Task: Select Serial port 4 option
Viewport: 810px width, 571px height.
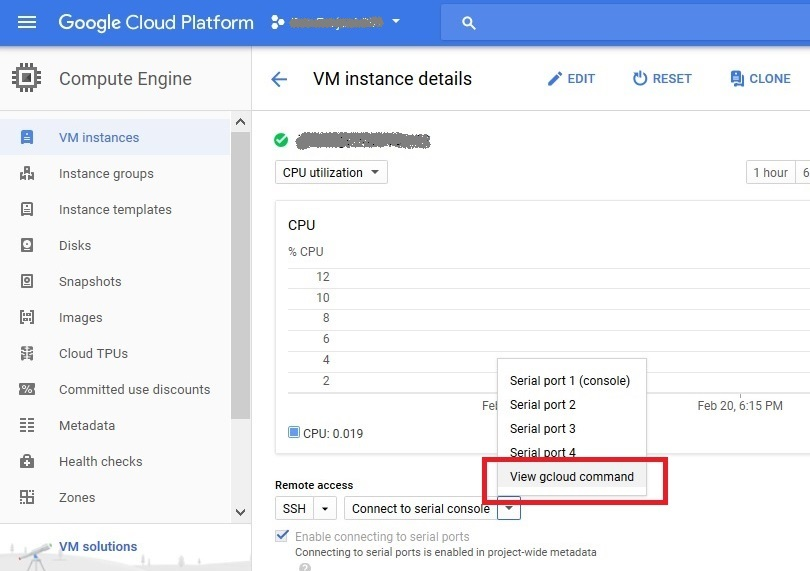Action: 570,452
